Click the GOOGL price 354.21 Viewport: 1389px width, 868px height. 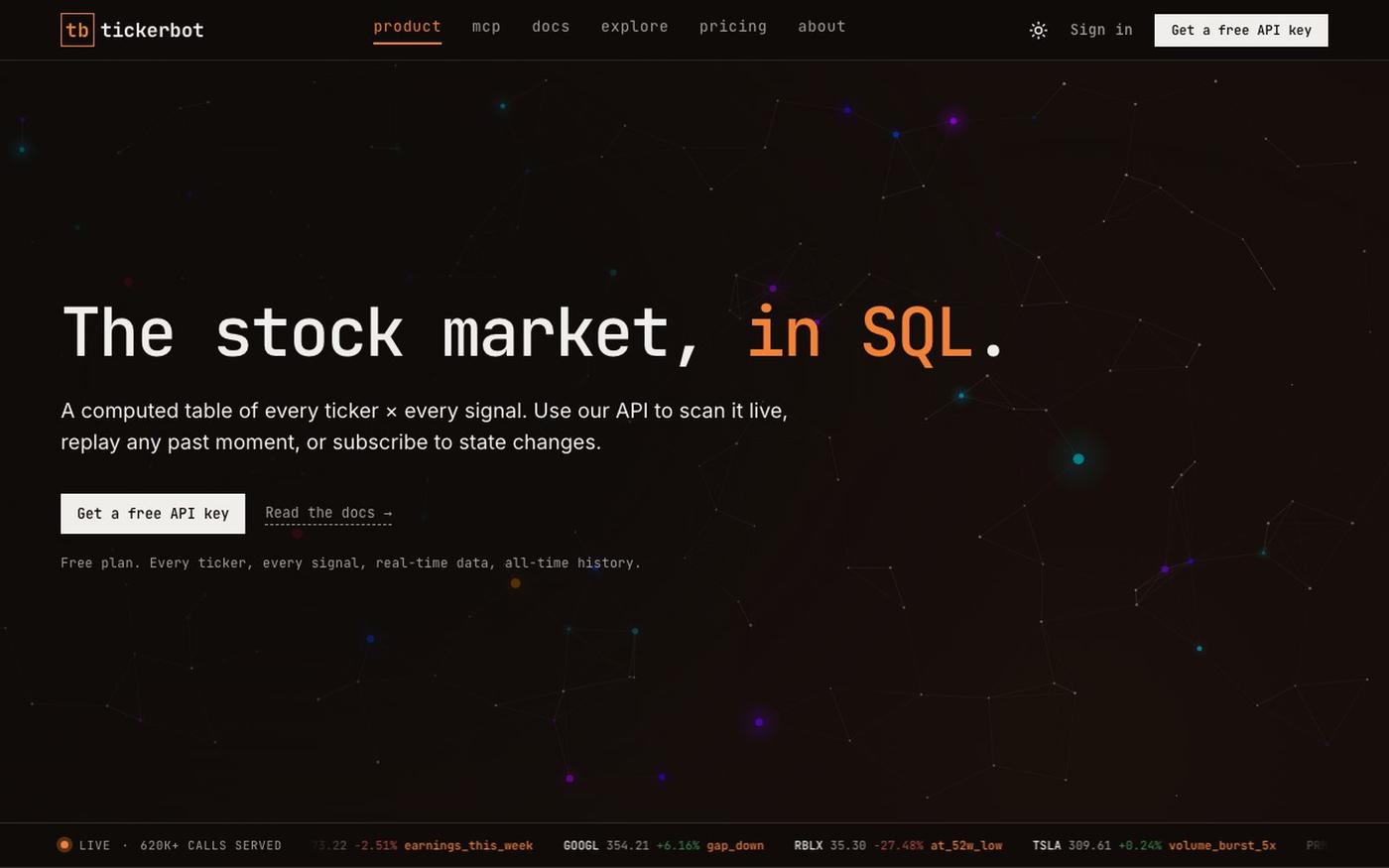(x=627, y=845)
